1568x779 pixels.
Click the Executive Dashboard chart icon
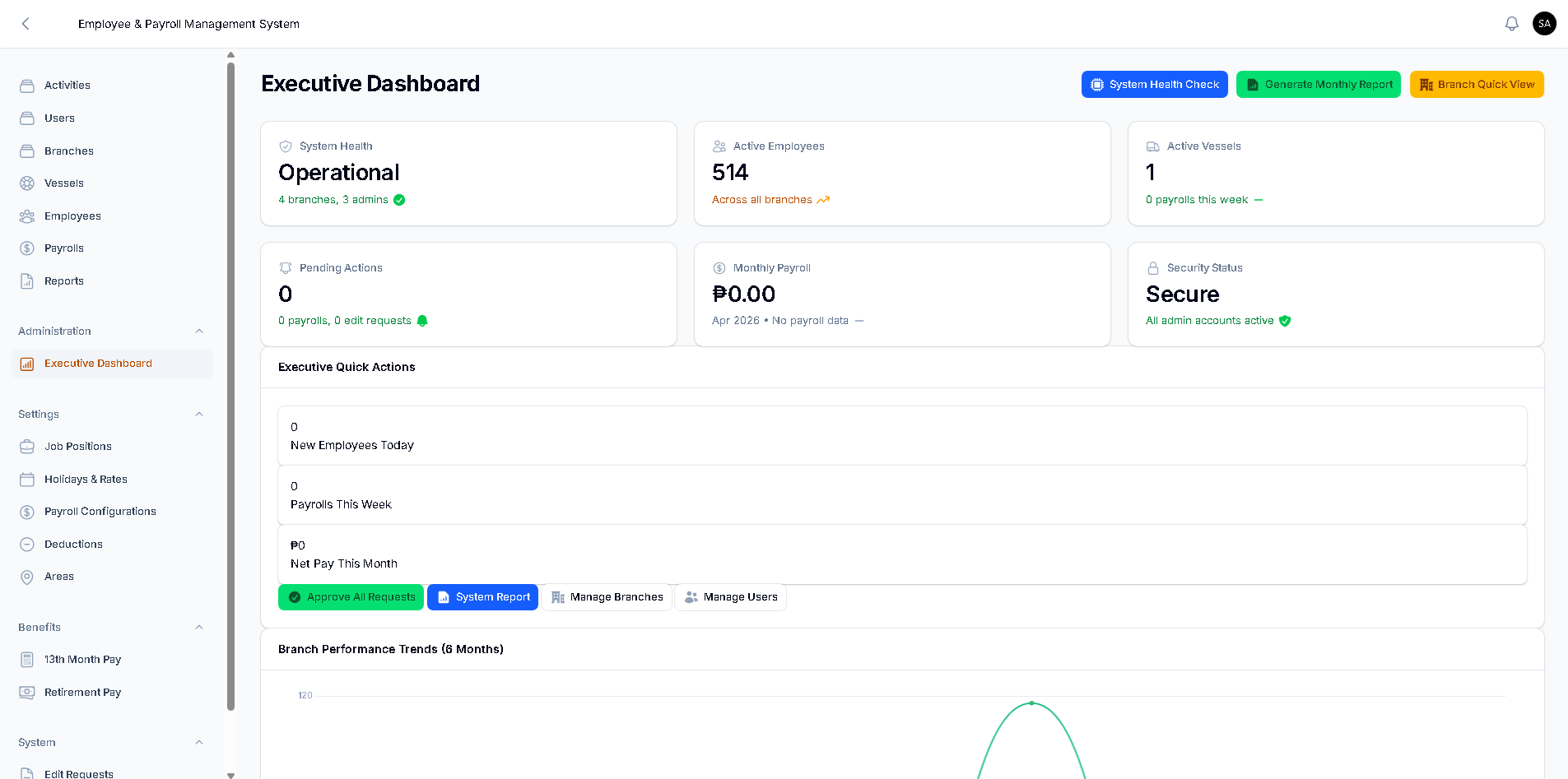pos(27,364)
